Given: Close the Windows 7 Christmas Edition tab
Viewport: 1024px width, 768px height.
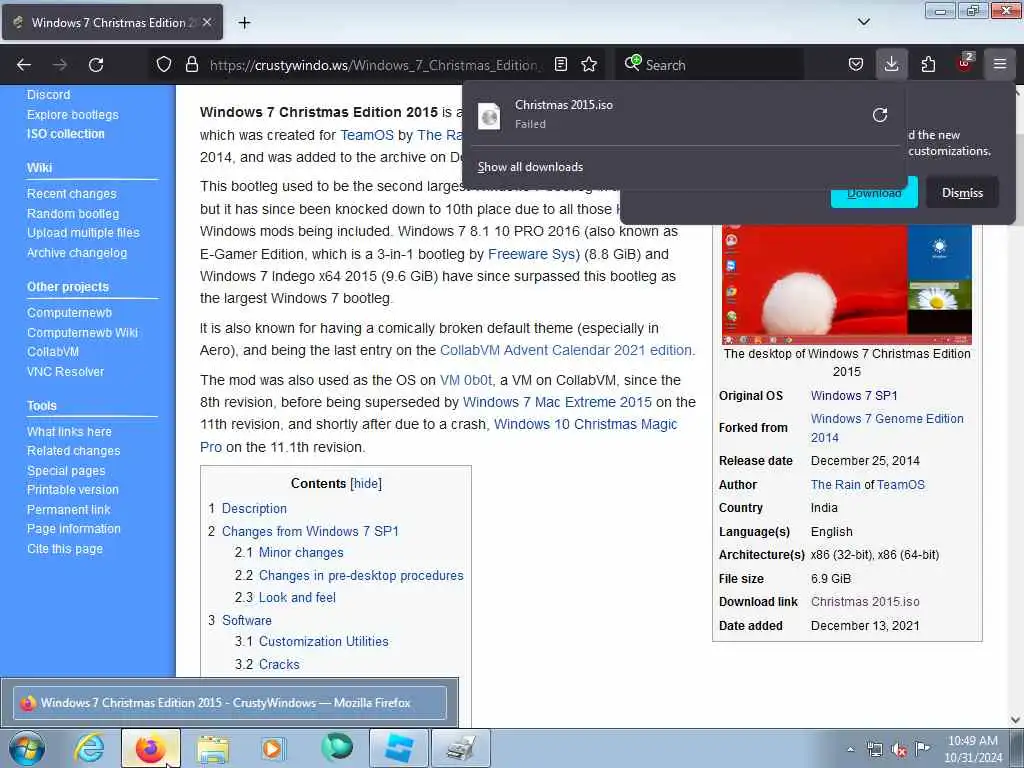Looking at the screenshot, I should (x=207, y=22).
